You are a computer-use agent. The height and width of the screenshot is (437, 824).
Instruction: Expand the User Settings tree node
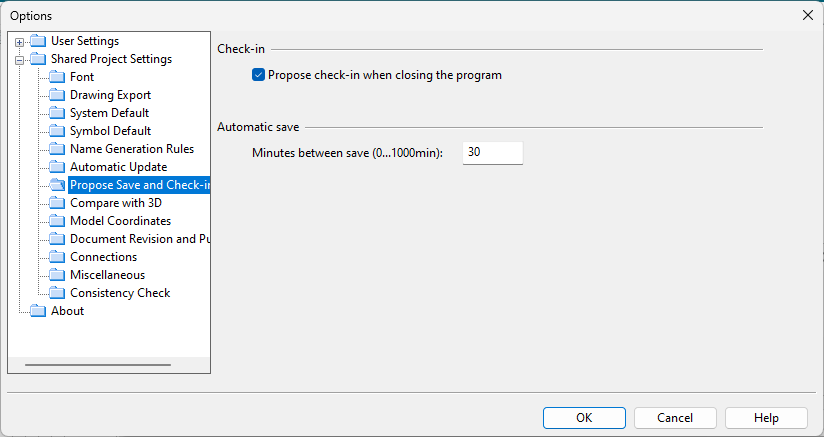(x=19, y=42)
